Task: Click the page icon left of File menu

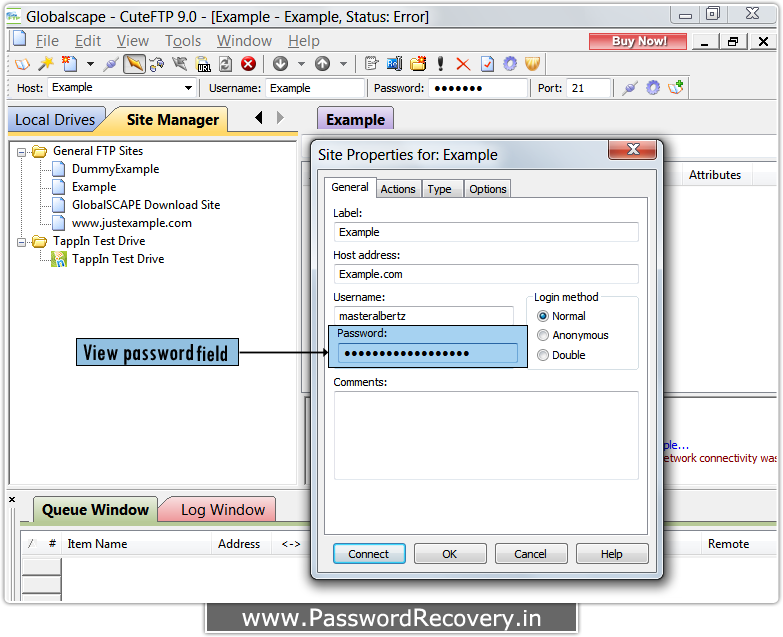Action: point(19,39)
